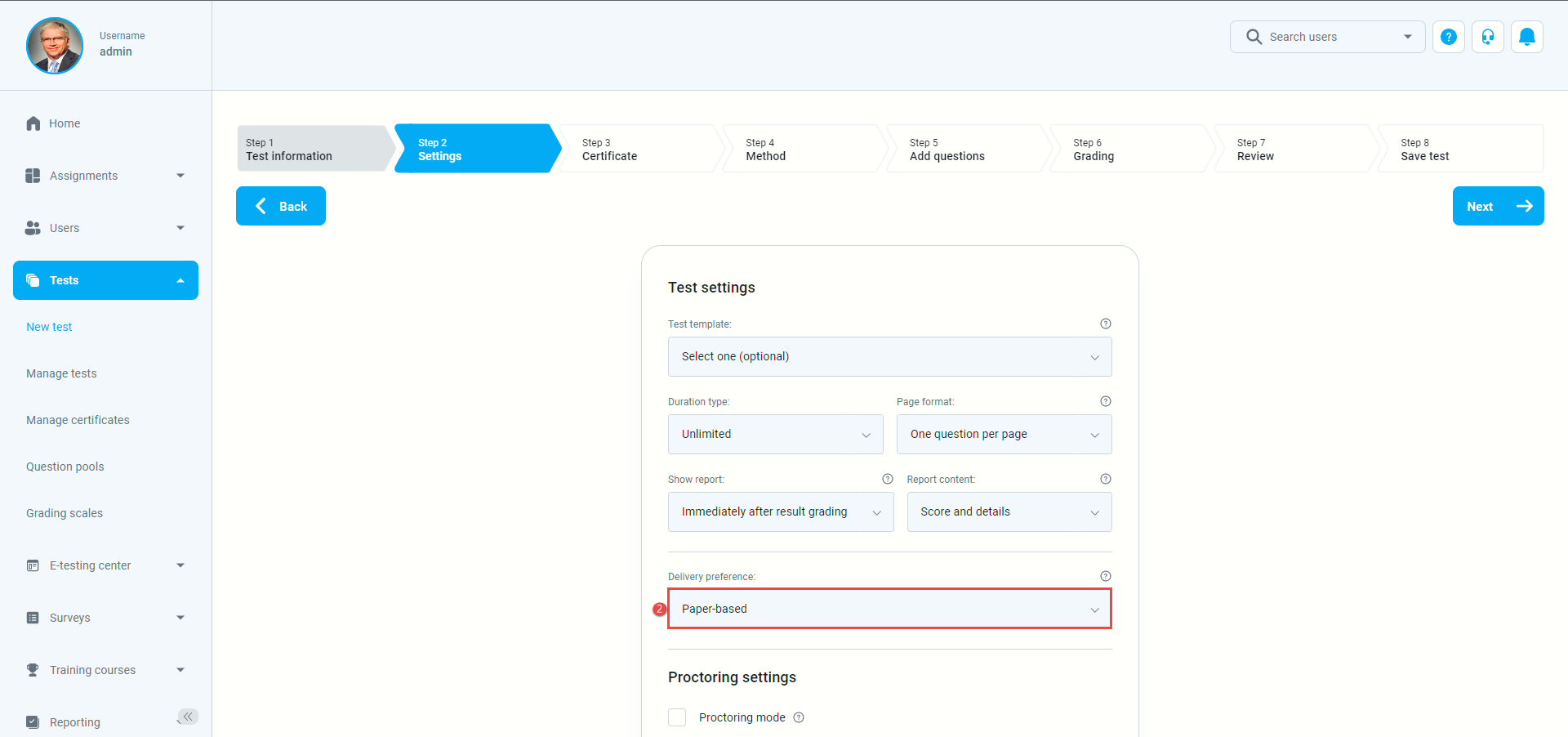
Task: Open the Test template dropdown
Action: tap(889, 357)
